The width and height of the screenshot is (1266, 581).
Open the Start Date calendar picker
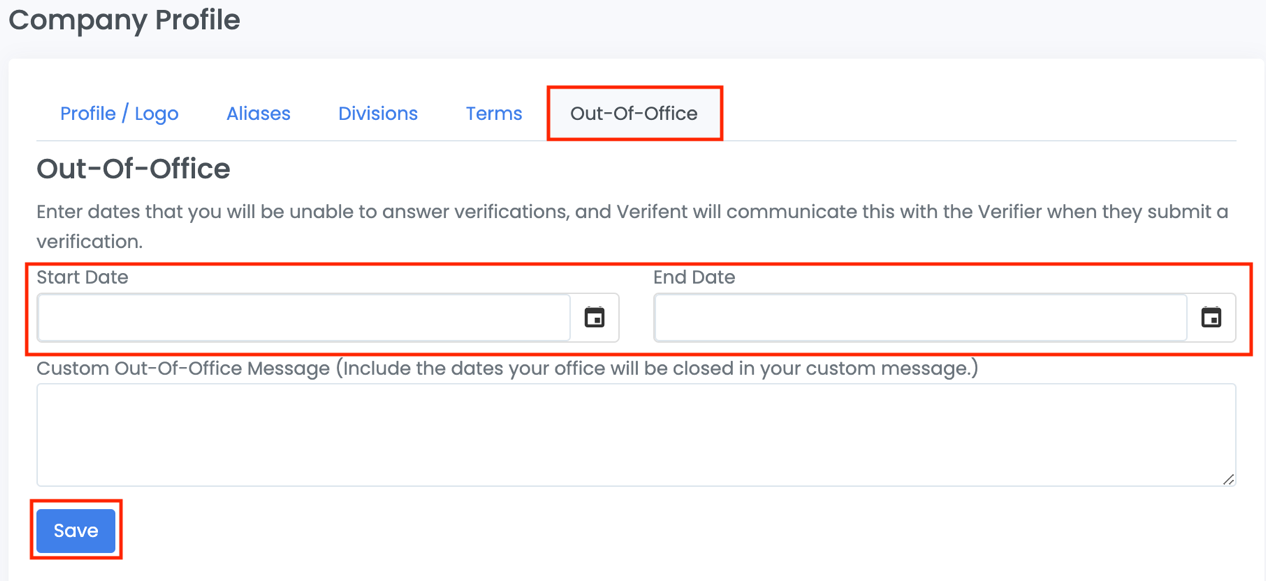595,318
